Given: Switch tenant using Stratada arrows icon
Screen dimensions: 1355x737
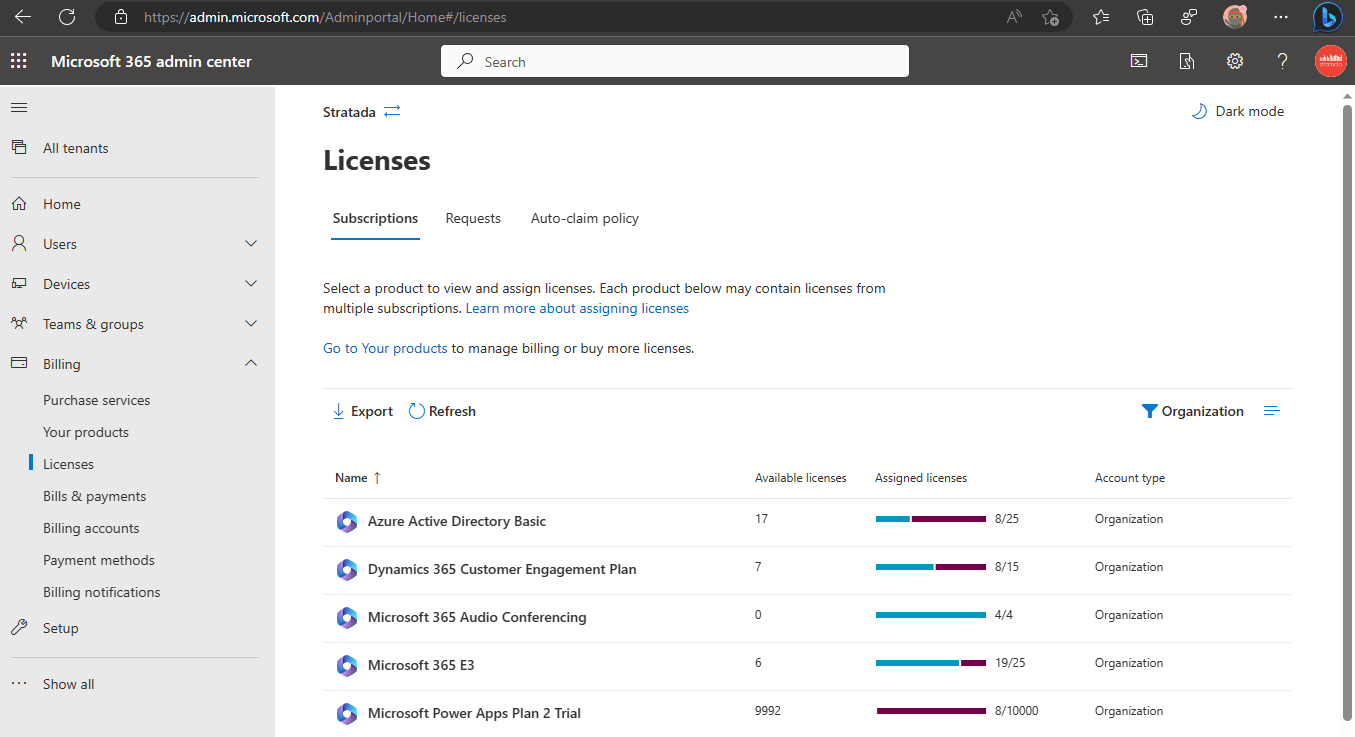Looking at the screenshot, I should pyautogui.click(x=392, y=112).
